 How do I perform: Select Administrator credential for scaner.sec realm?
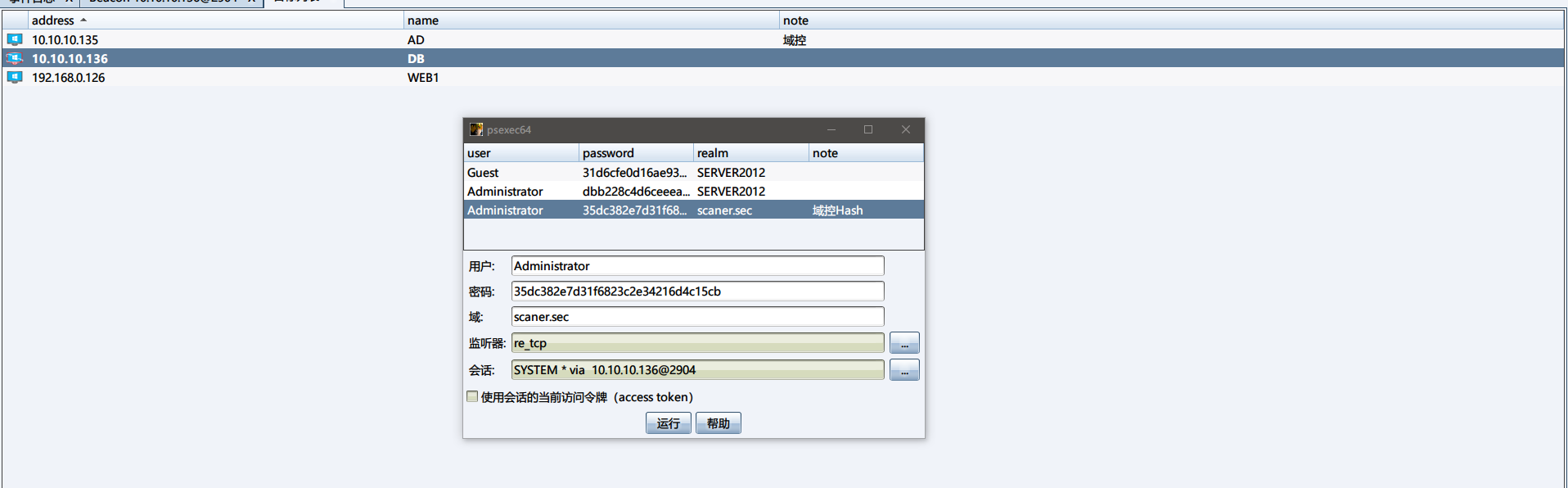(x=694, y=210)
